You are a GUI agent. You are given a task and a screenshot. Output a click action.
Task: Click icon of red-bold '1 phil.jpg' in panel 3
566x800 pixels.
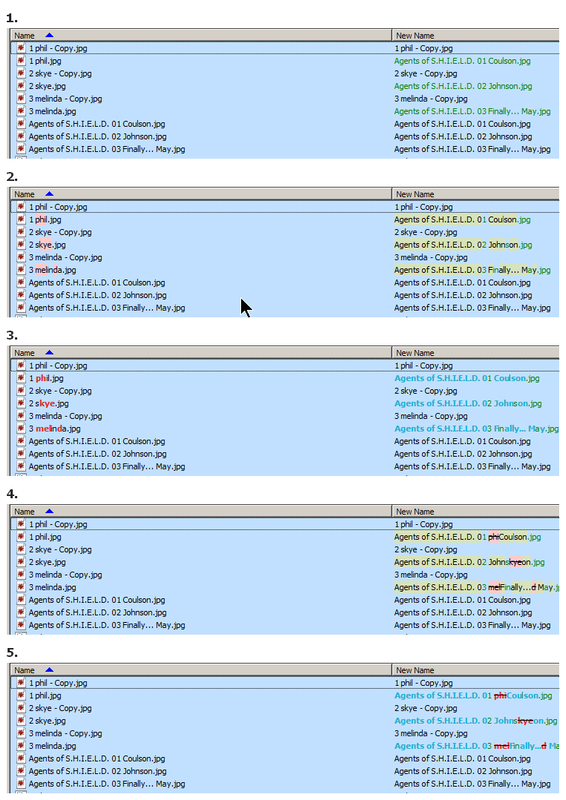tap(20, 378)
